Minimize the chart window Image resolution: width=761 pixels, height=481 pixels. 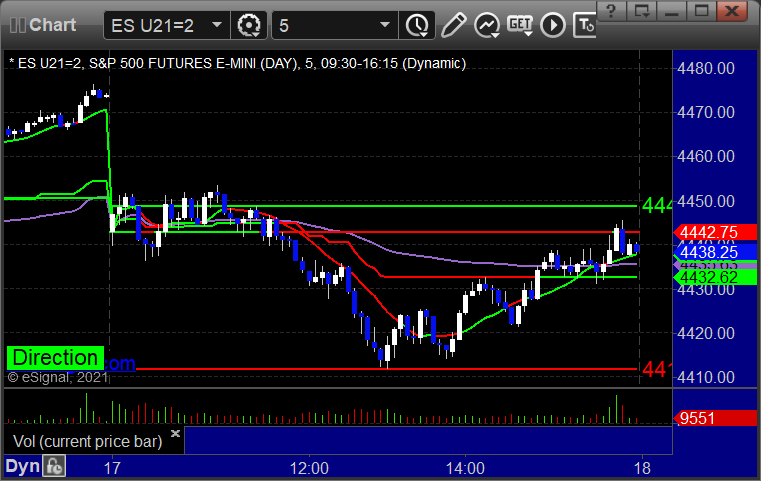click(x=671, y=11)
